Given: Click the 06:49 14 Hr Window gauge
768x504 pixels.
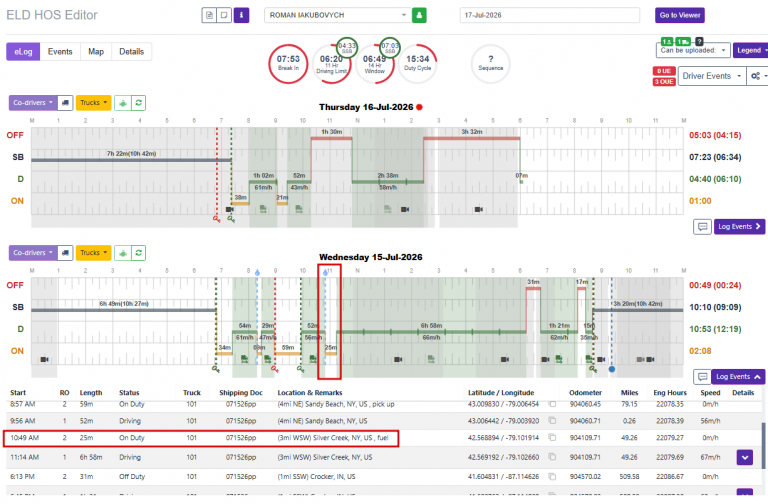Looking at the screenshot, I should click(x=375, y=64).
